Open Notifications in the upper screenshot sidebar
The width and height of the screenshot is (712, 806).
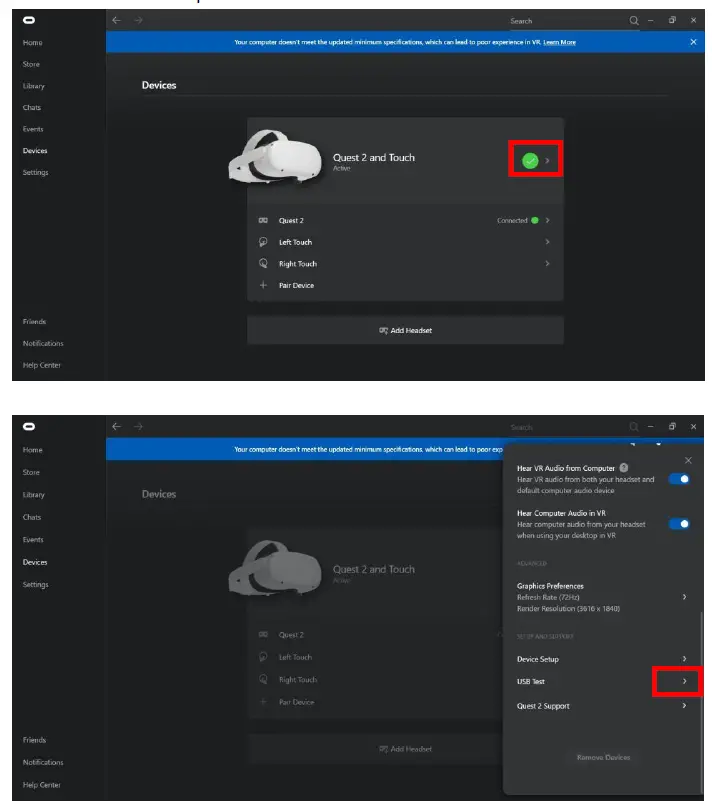click(x=43, y=343)
